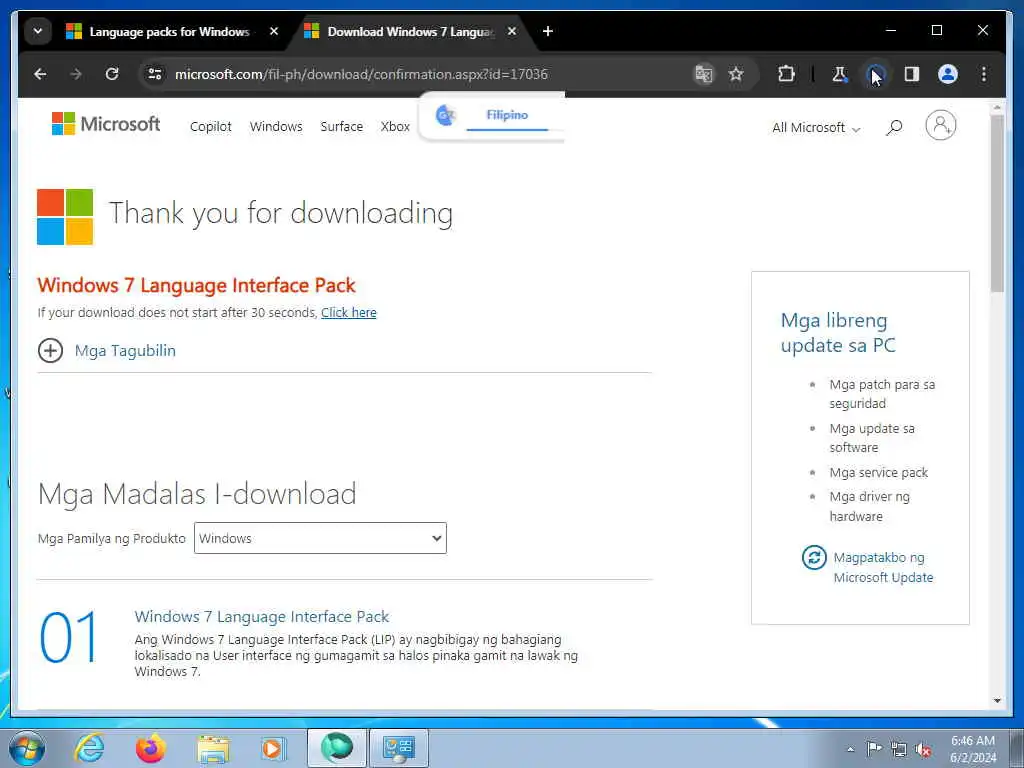This screenshot has width=1024, height=768.
Task: Launch Firefox from taskbar
Action: [151, 748]
